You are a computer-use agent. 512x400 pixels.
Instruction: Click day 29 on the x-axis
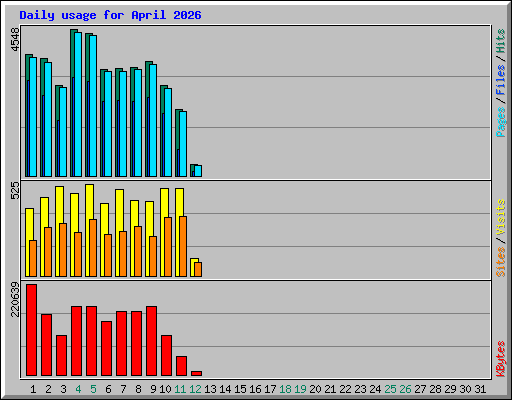tap(450, 389)
